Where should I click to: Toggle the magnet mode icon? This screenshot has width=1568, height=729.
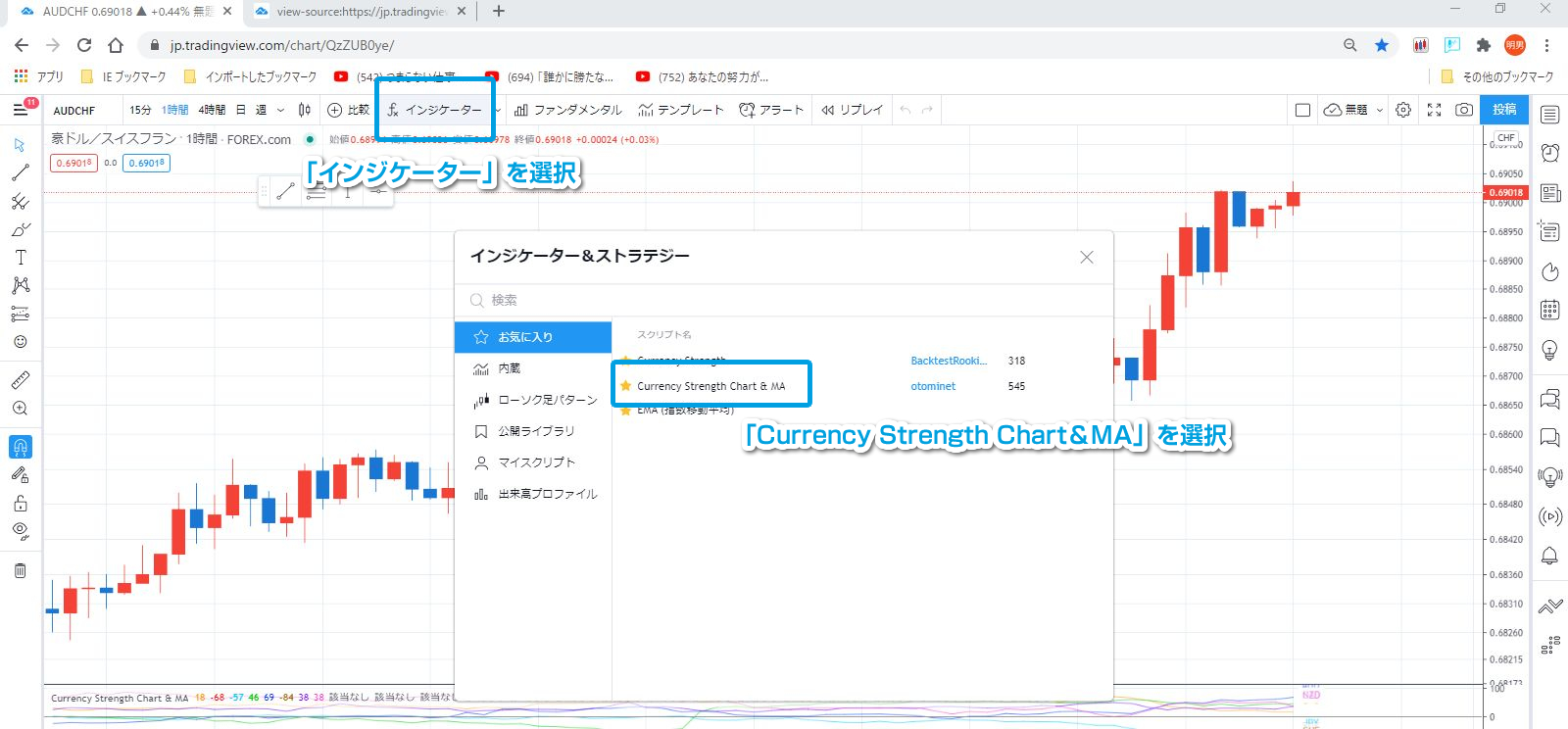pos(20,447)
